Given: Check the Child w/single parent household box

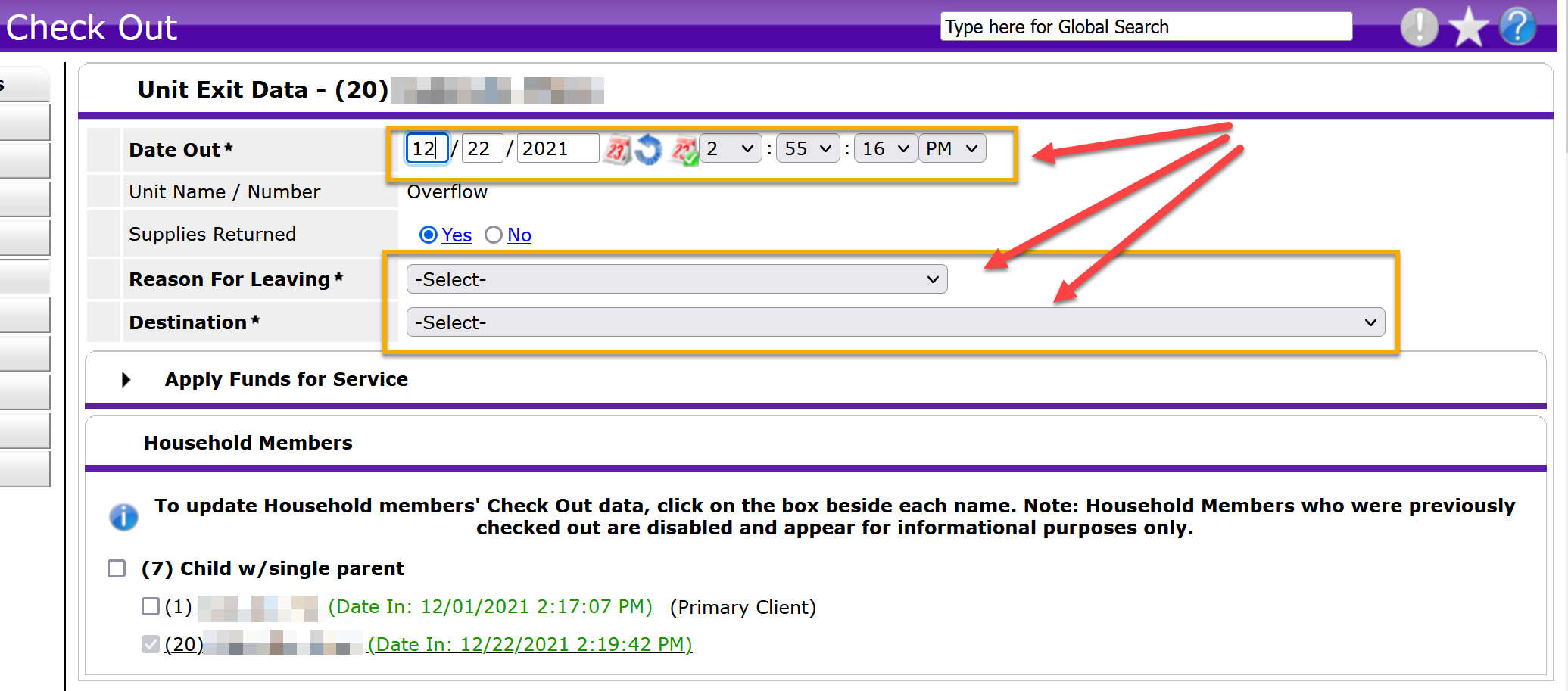Looking at the screenshot, I should pos(117,568).
